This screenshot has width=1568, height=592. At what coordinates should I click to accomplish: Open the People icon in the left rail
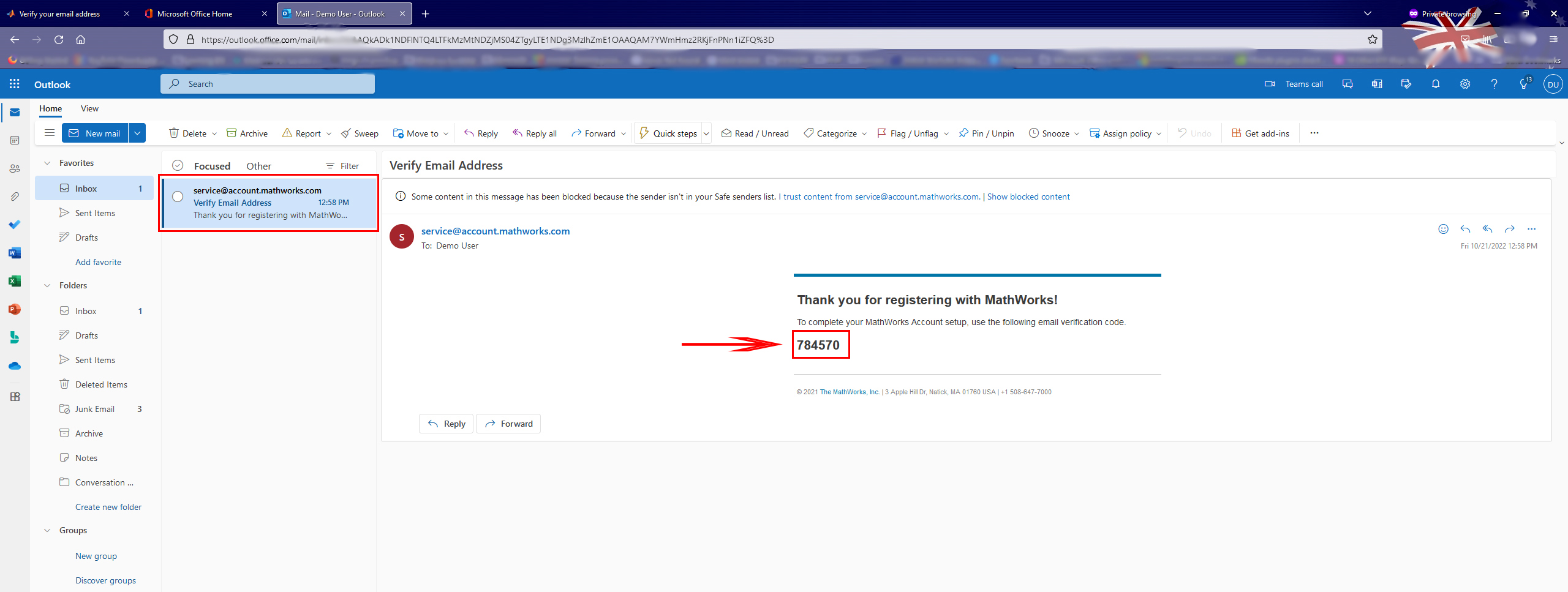15,168
